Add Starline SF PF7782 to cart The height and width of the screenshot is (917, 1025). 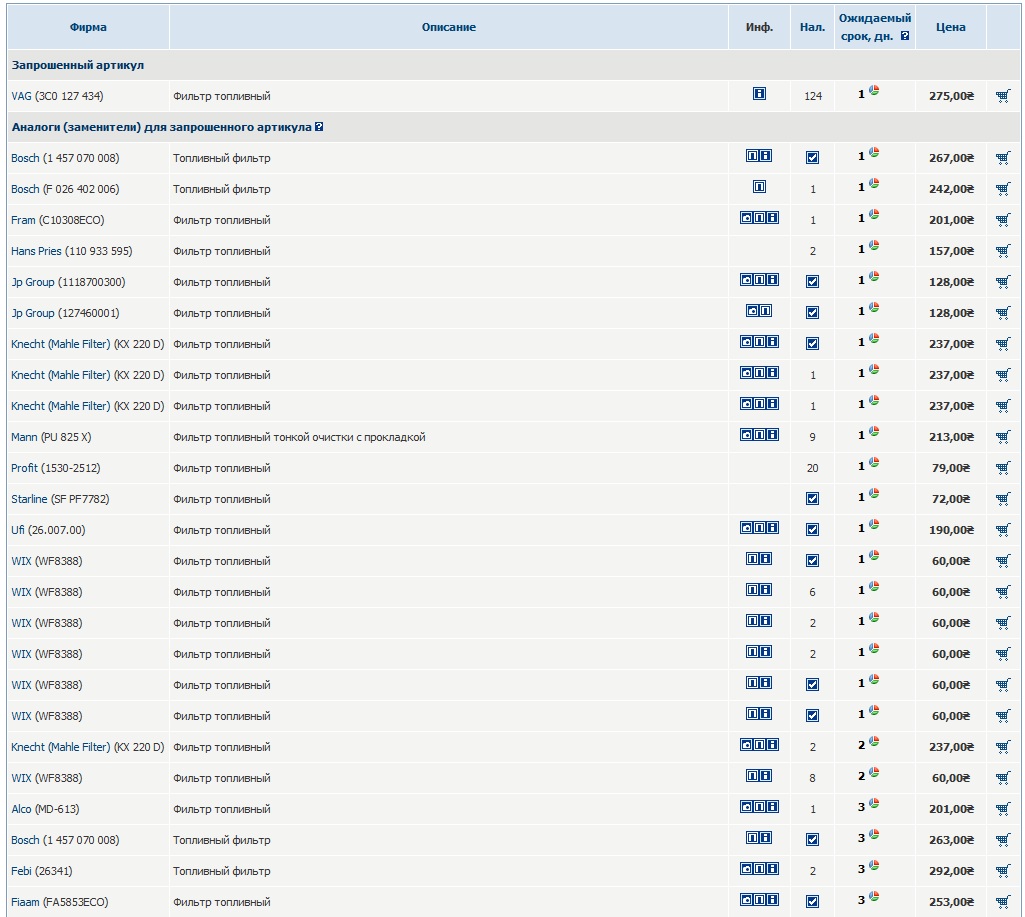(1003, 499)
